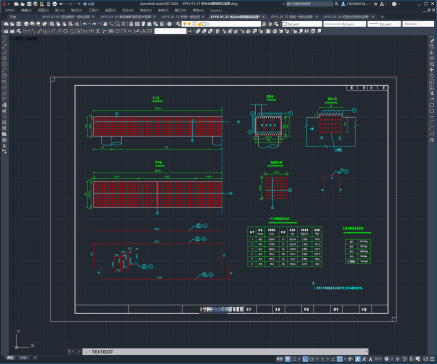The width and height of the screenshot is (437, 364).
Task: Select the Rotate modify tool
Action: tap(432, 76)
